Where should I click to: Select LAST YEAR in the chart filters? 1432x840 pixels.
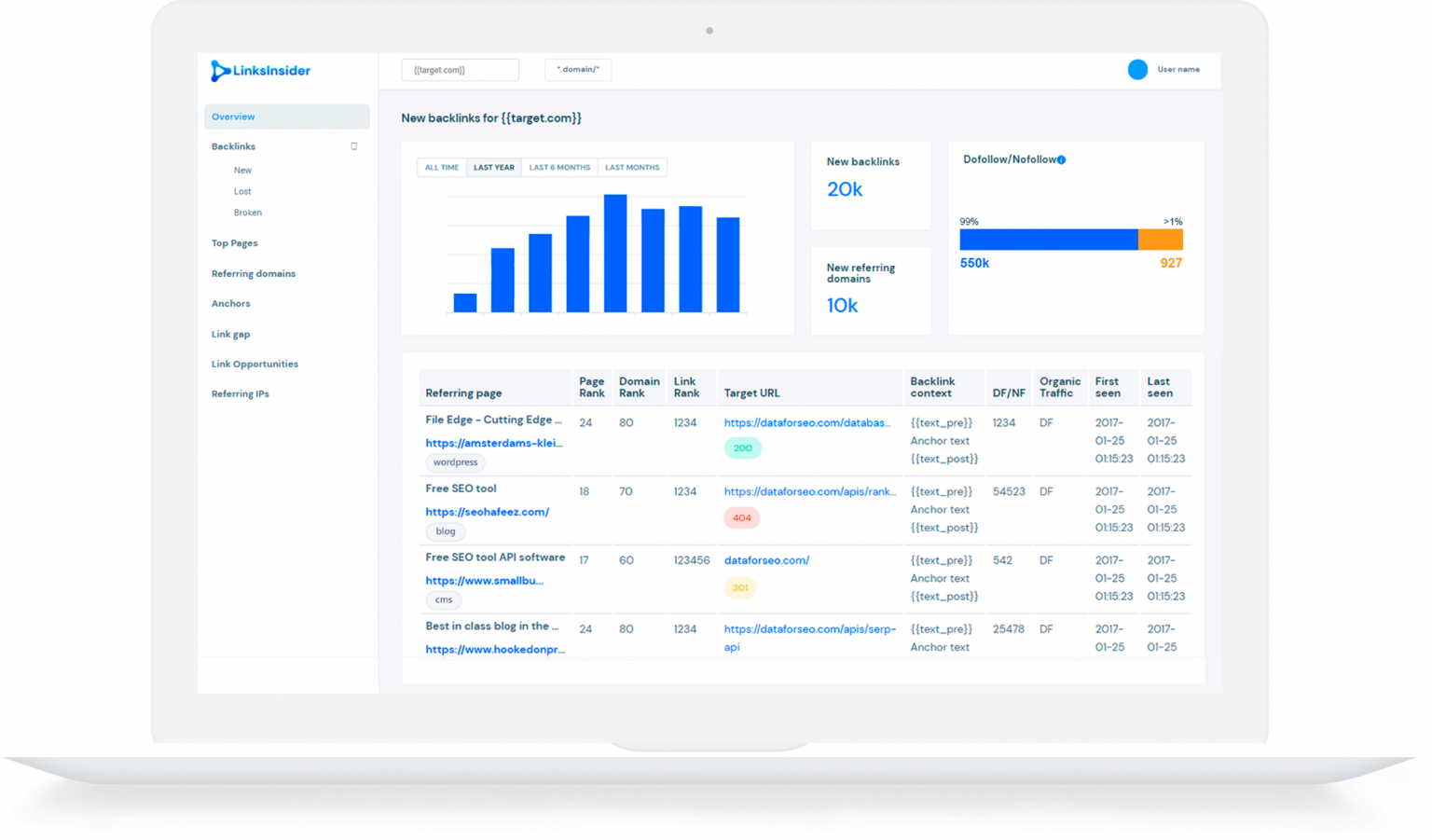point(493,167)
